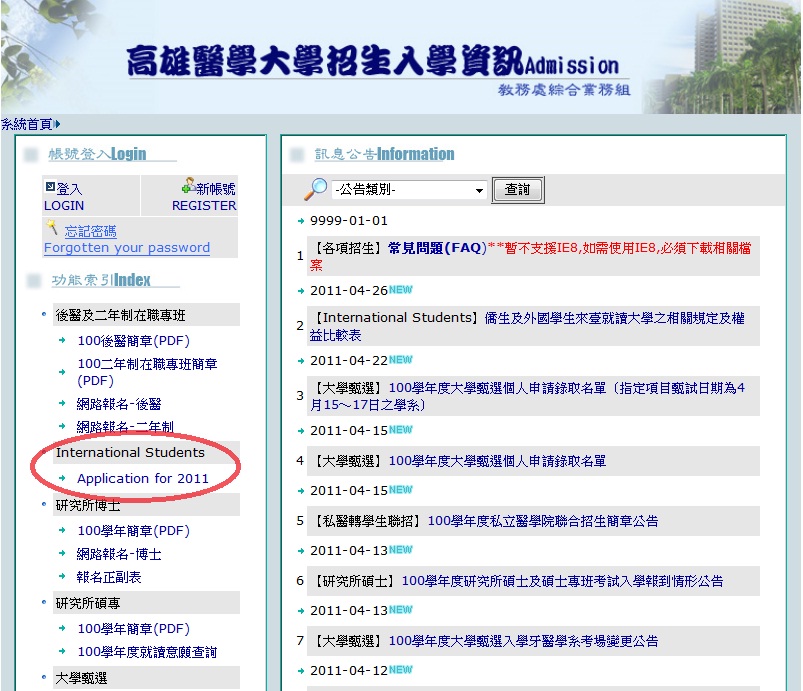This screenshot has width=803, height=691.
Task: Click the login icon beside 登入
Action: click(50, 186)
